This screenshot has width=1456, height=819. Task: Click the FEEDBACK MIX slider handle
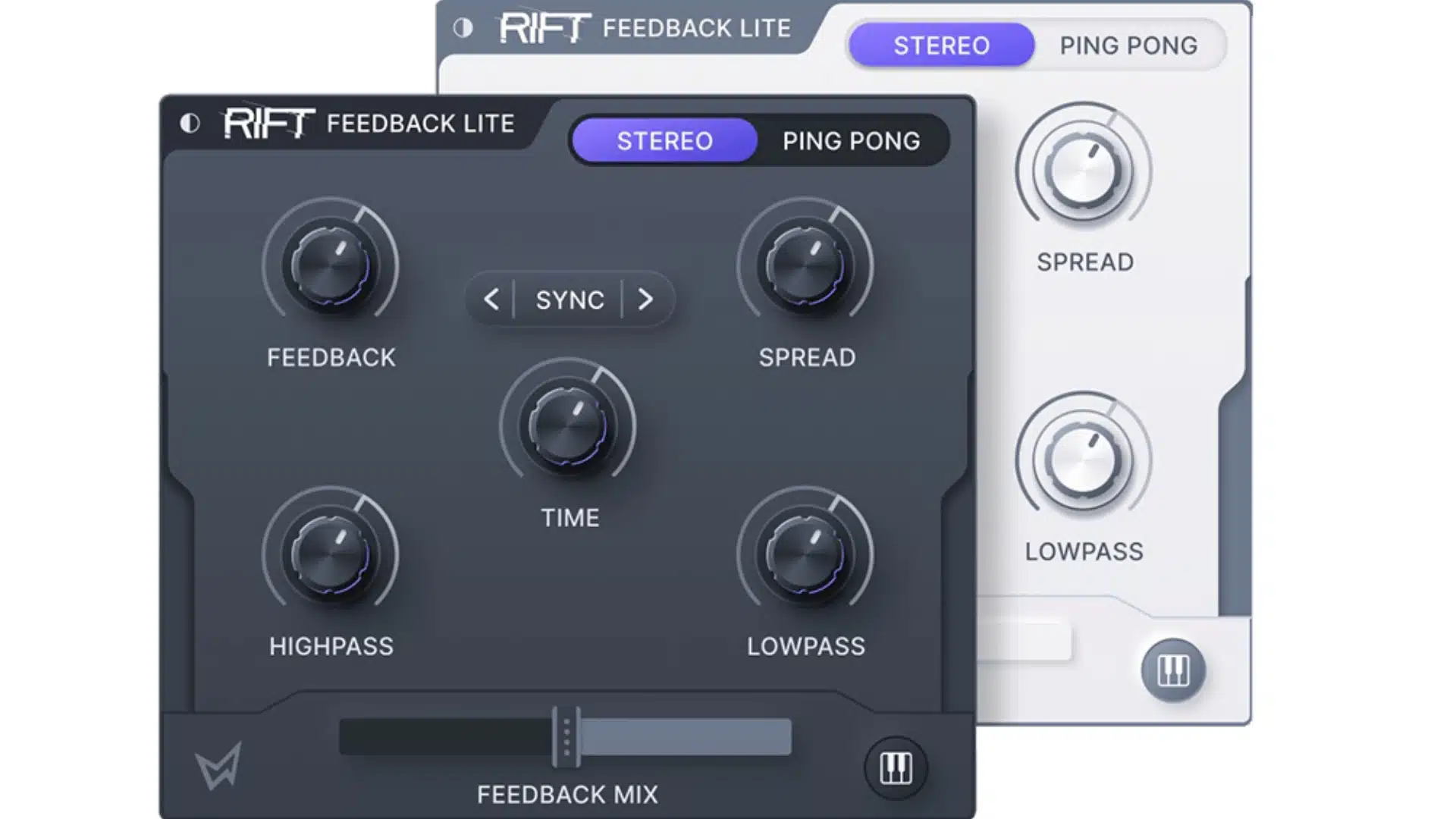pos(566,736)
